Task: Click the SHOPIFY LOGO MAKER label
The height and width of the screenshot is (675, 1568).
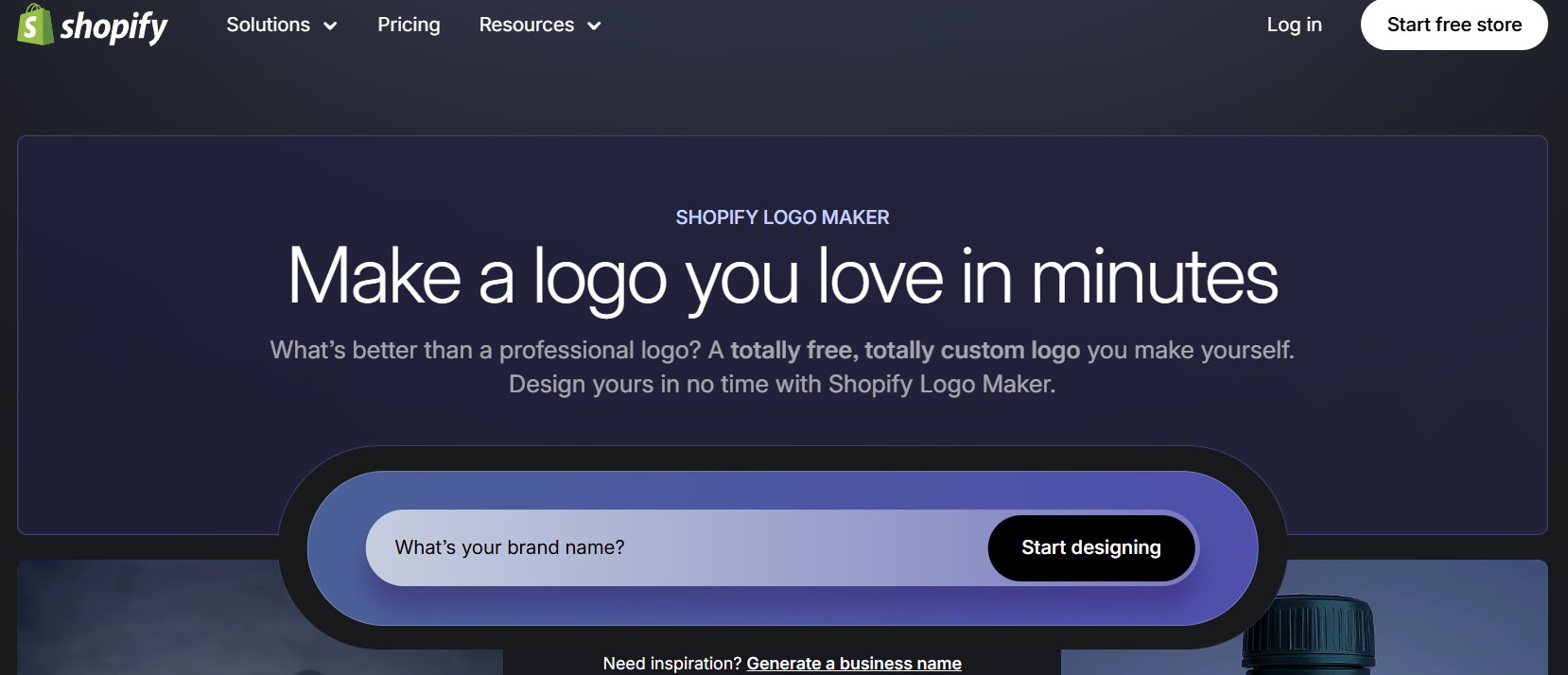Action: click(x=782, y=217)
